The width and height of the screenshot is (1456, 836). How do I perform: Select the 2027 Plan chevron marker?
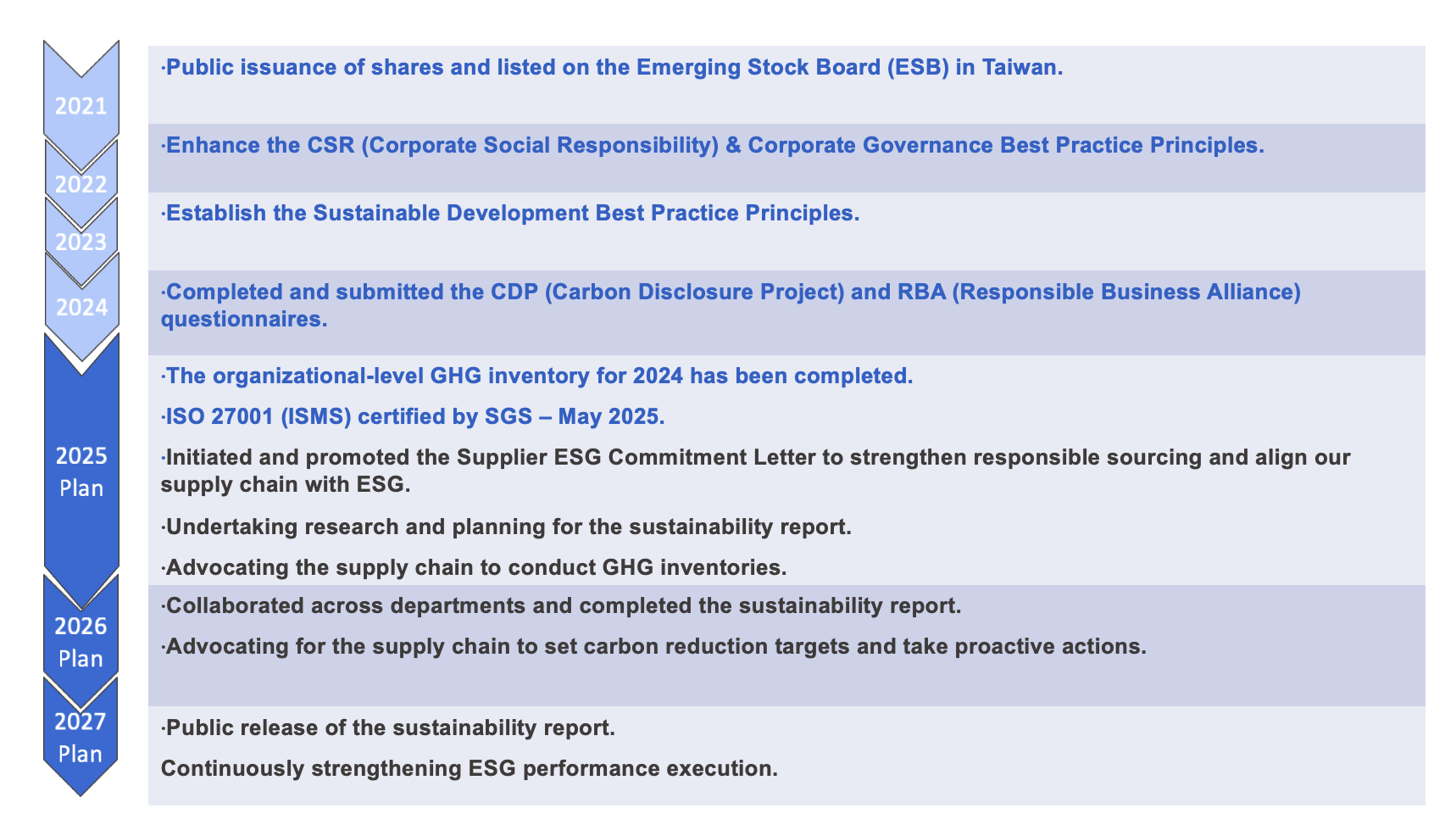coord(81,738)
